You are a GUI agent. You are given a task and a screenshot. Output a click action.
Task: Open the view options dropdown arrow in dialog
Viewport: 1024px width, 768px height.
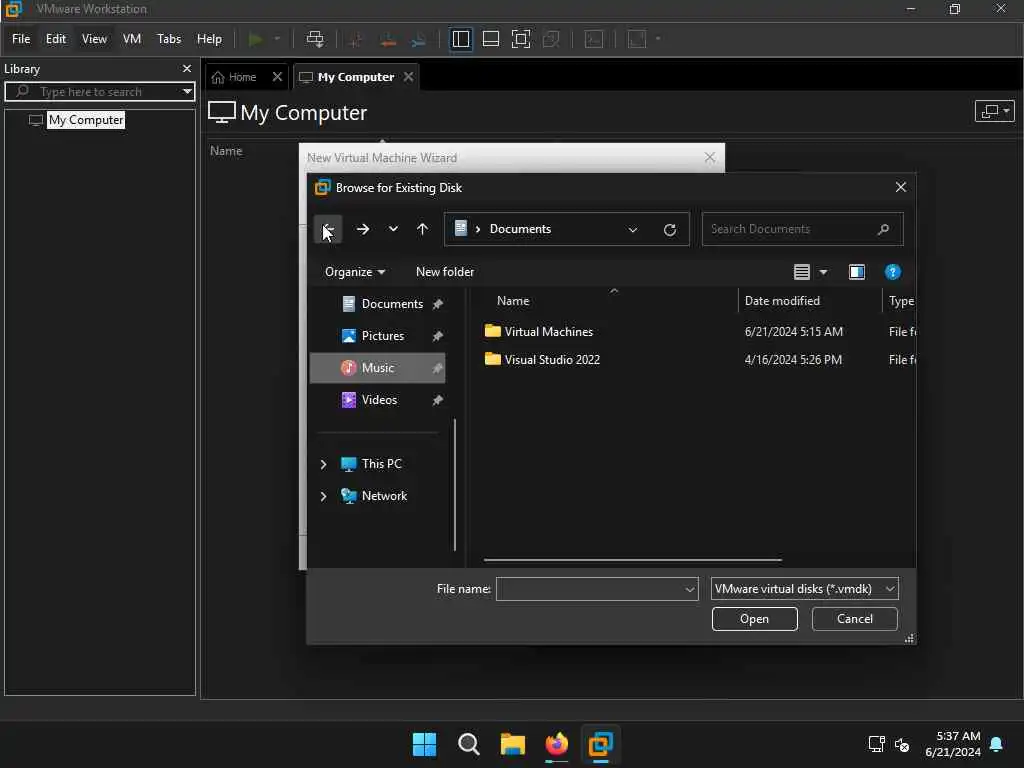[823, 272]
